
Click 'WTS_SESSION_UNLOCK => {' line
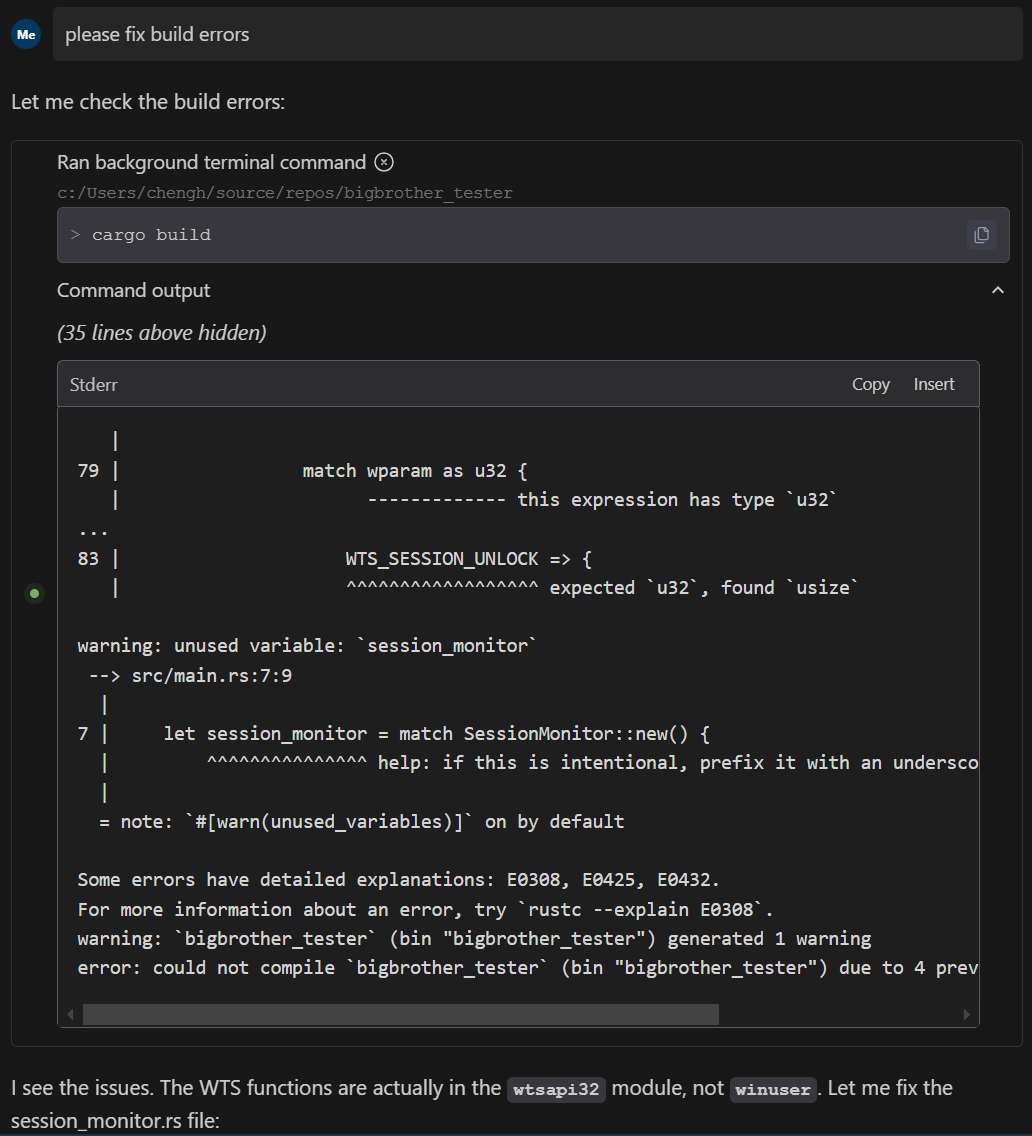tap(469, 559)
